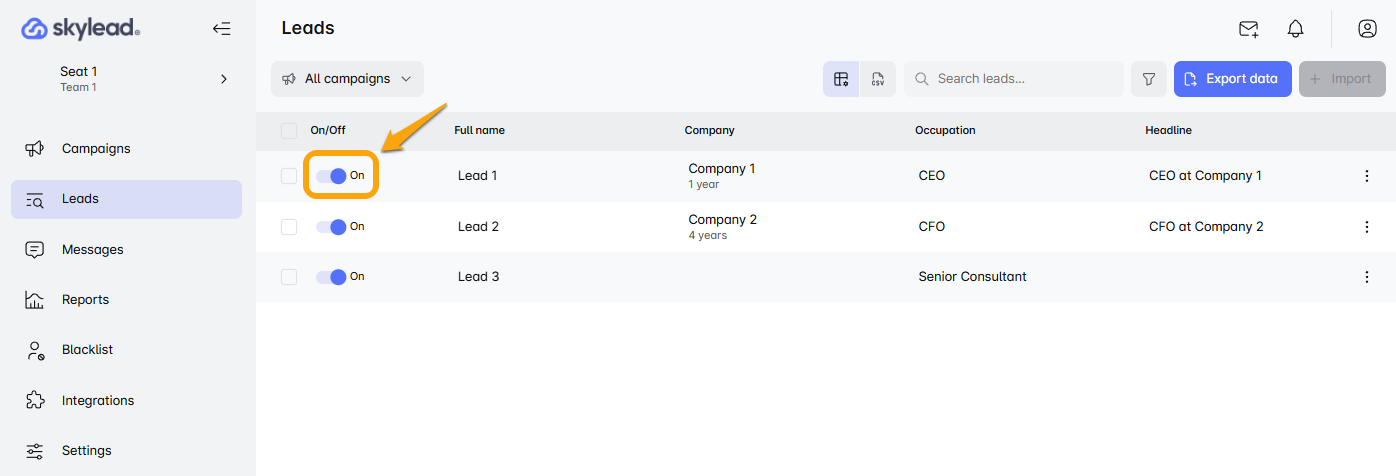Collapse the sidebar with the arrow icon
1396x476 pixels.
point(222,29)
